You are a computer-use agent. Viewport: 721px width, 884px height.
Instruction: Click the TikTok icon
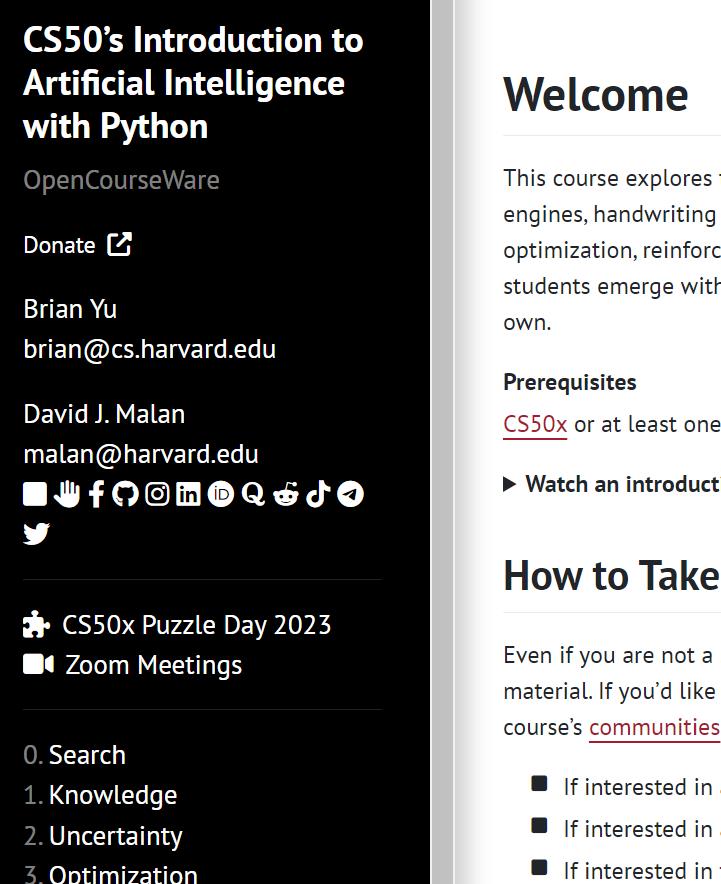(x=318, y=494)
